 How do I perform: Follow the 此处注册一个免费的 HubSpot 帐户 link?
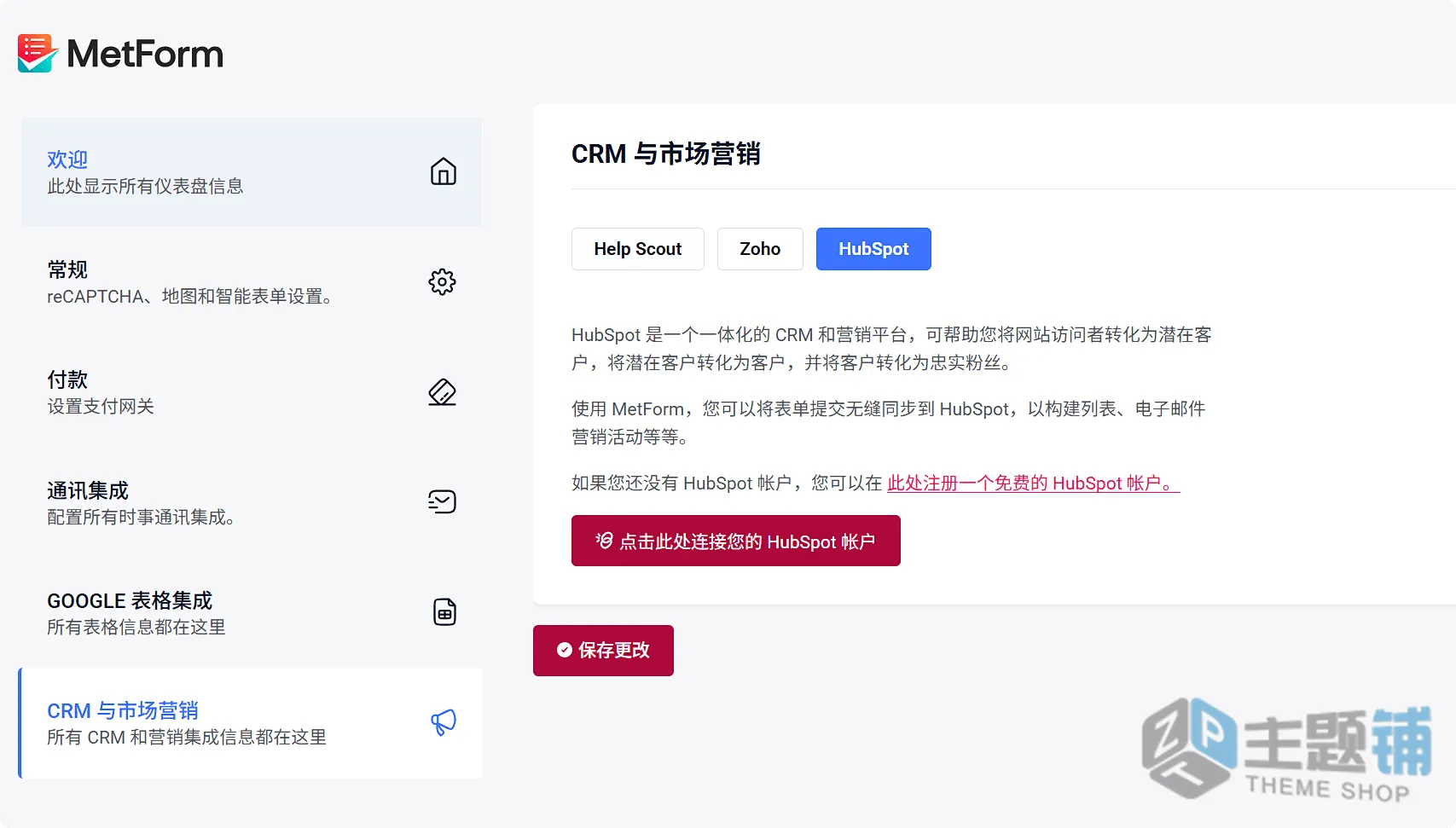click(1034, 483)
